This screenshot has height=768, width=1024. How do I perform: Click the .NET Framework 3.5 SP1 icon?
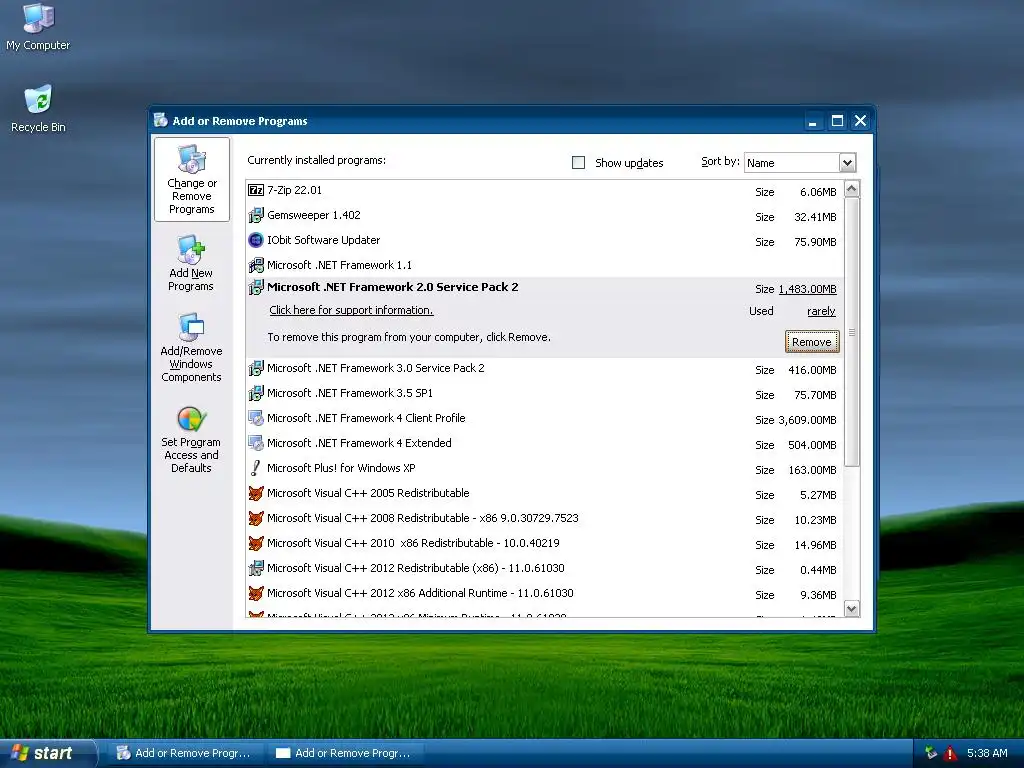pos(256,393)
